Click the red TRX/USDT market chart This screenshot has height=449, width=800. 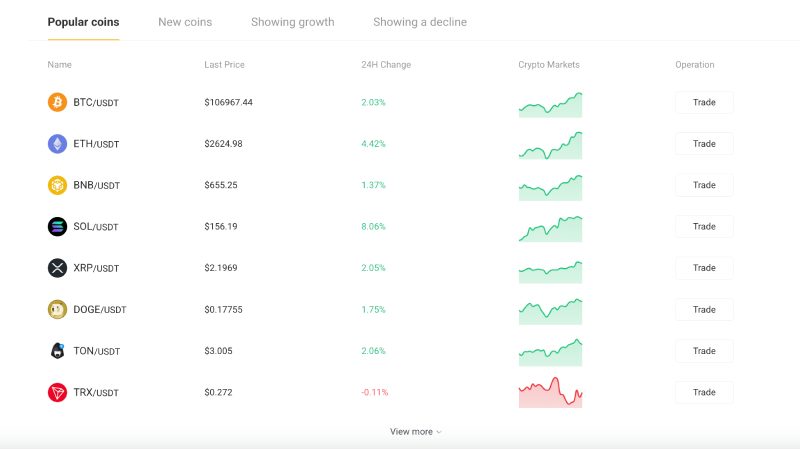click(550, 393)
